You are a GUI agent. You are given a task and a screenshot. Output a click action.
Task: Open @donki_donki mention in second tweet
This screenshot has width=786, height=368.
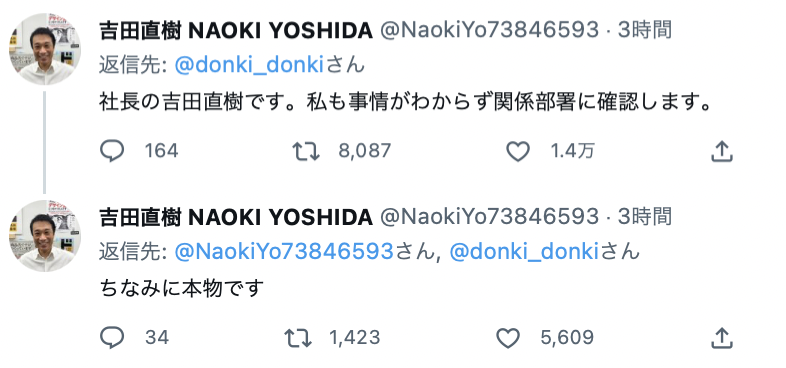coord(524,252)
